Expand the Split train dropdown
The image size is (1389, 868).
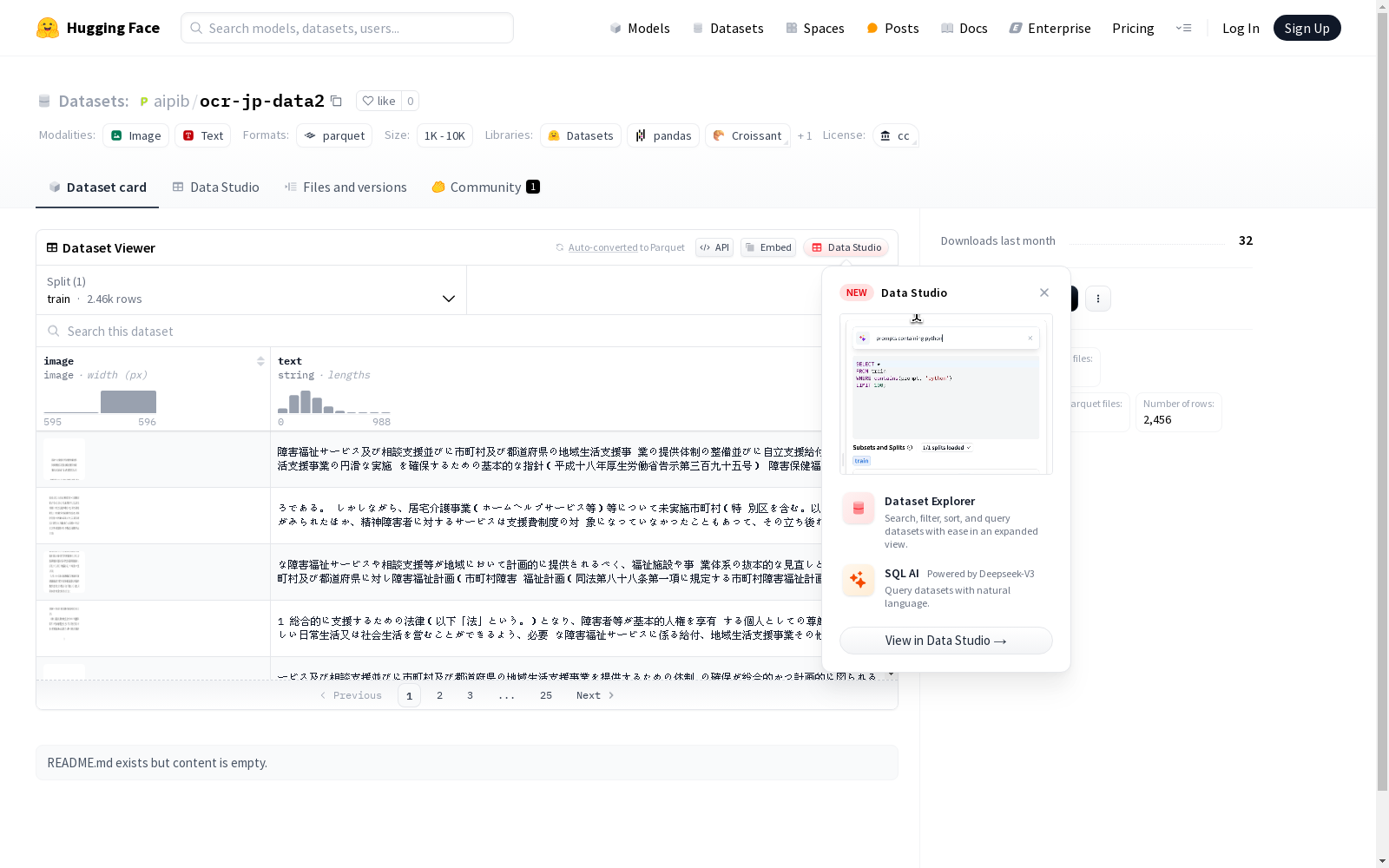[x=252, y=290]
